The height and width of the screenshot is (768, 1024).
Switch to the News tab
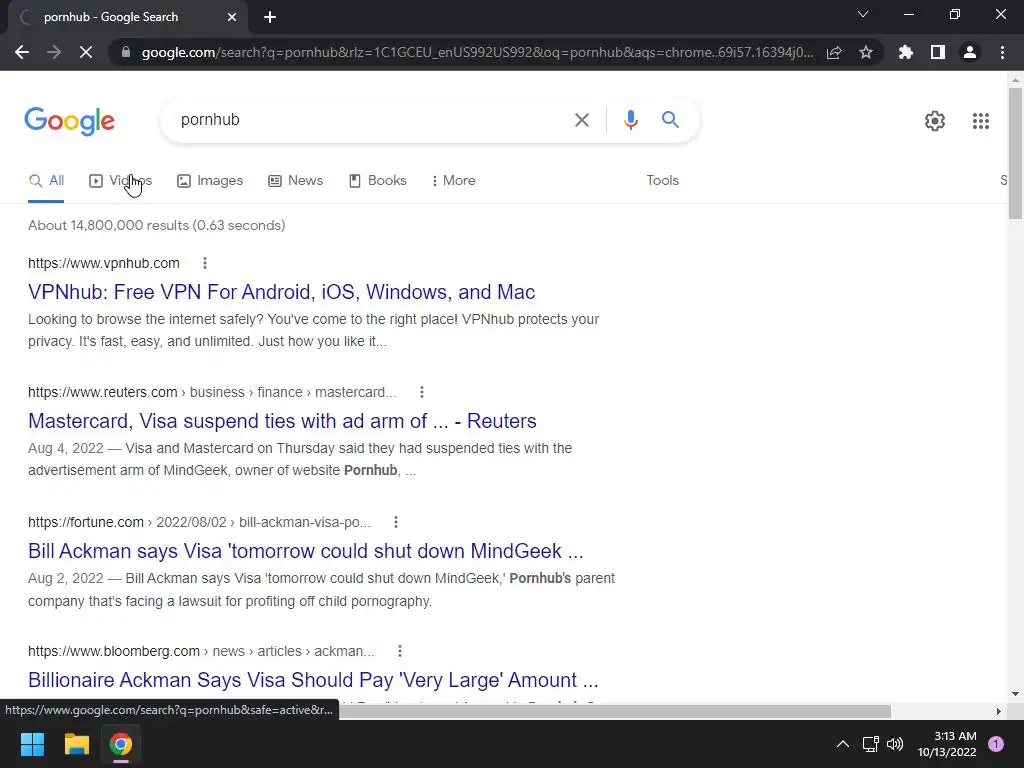295,181
